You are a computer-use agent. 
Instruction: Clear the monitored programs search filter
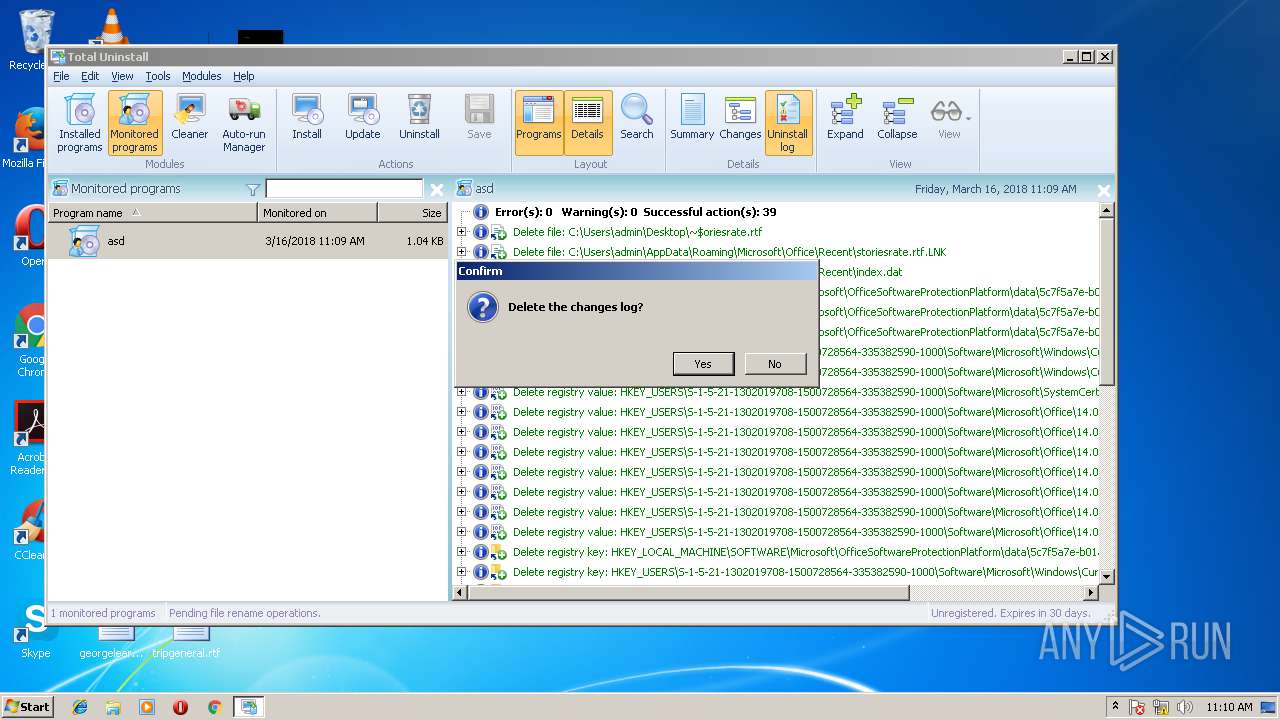437,189
